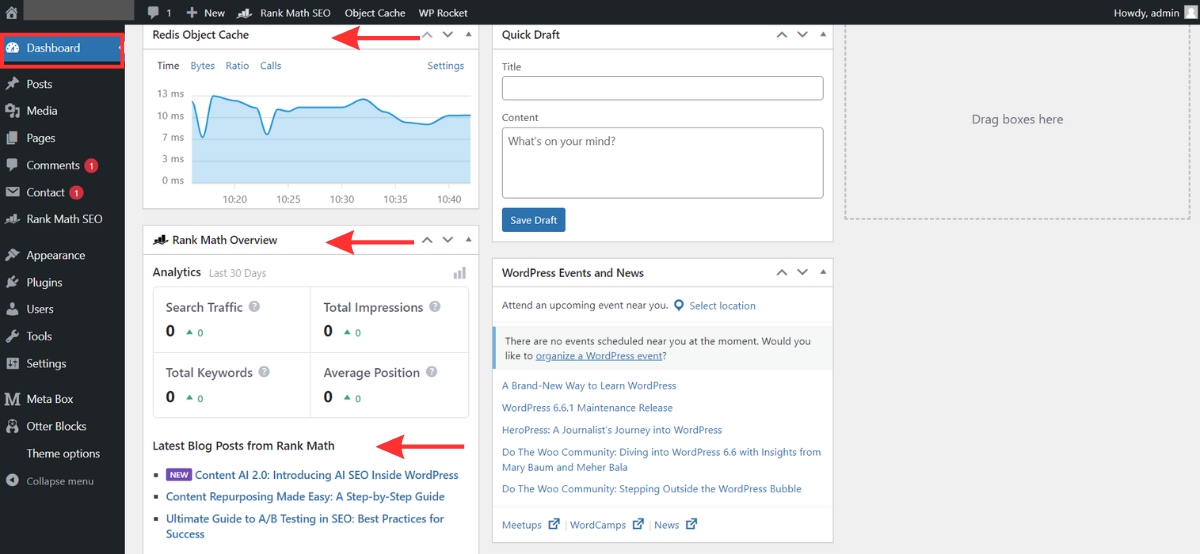The image size is (1200, 554).
Task: Click the Contact envelope icon
Action: pyautogui.click(x=12, y=192)
